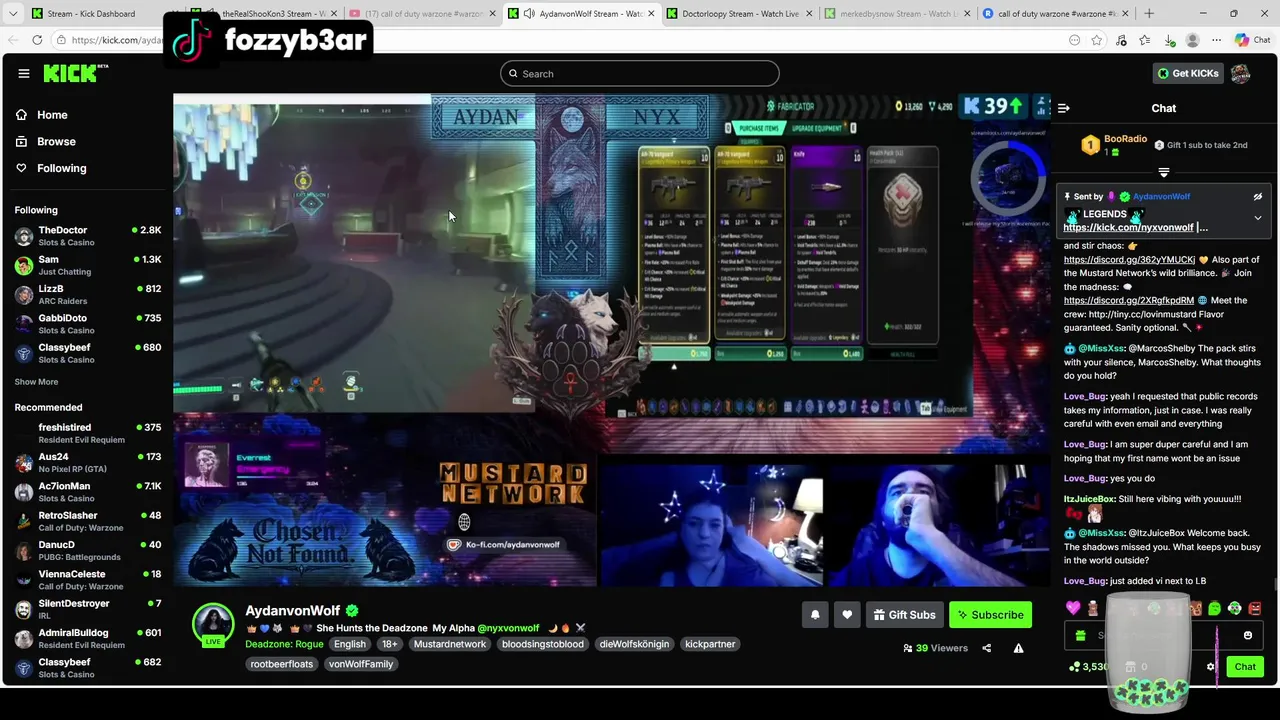Image resolution: width=1280 pixels, height=720 pixels.
Task: Open DanucD PUBG channel
Action: tap(87, 550)
